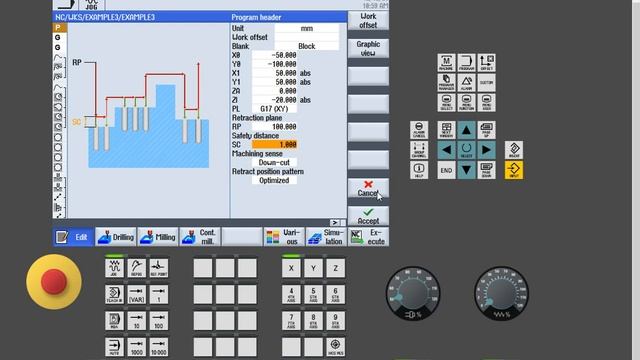This screenshot has width=640, height=360.
Task: Open the Machining sense Down-cut field
Action: (x=274, y=162)
